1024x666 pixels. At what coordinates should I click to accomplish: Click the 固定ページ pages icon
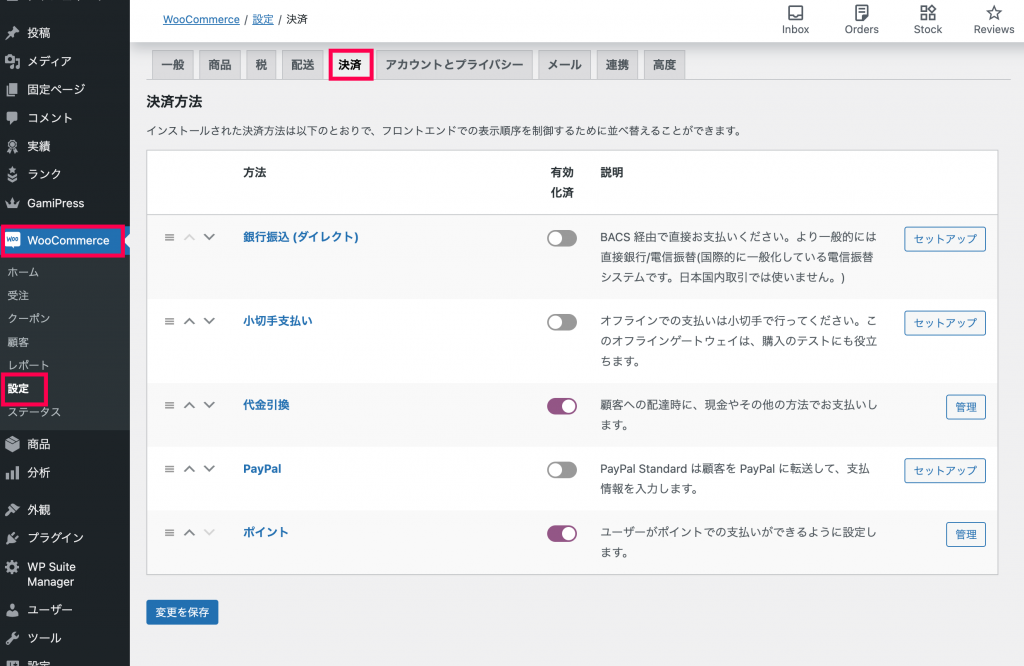point(12,89)
